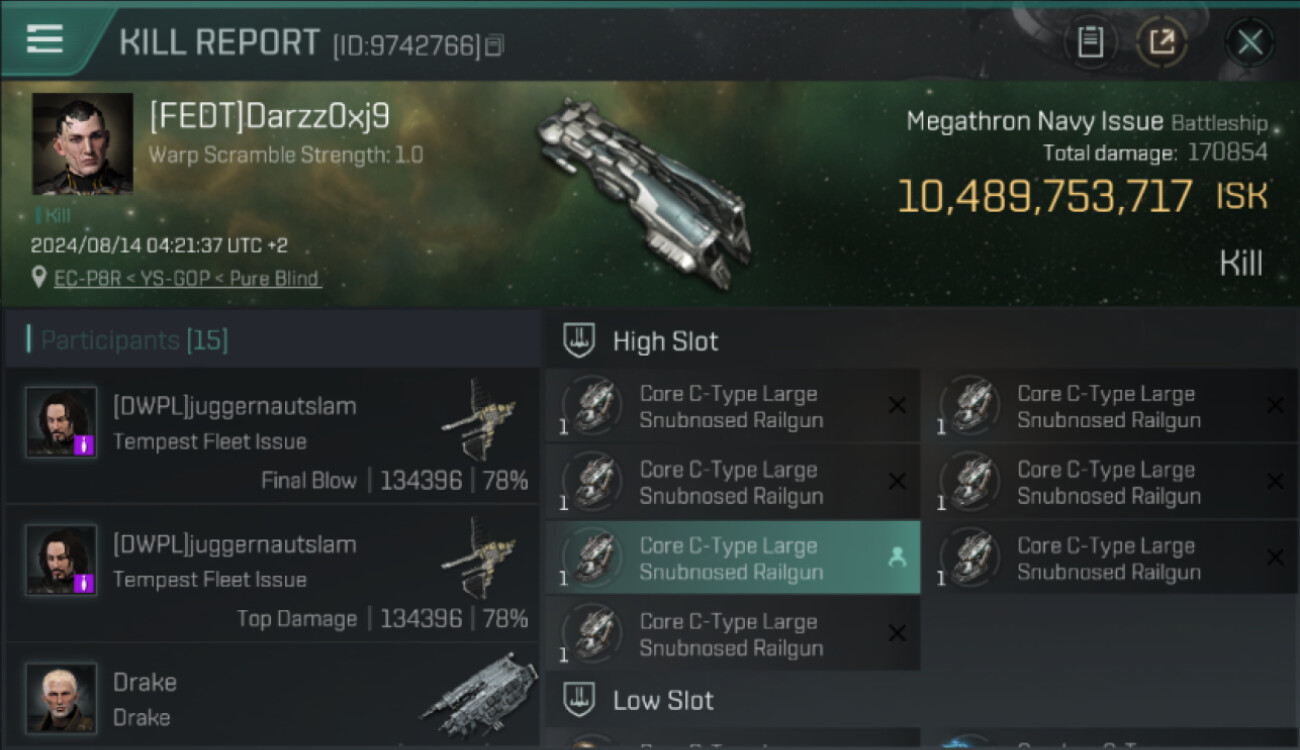Copy the kill report ID
1300x750 pixels.
(495, 45)
